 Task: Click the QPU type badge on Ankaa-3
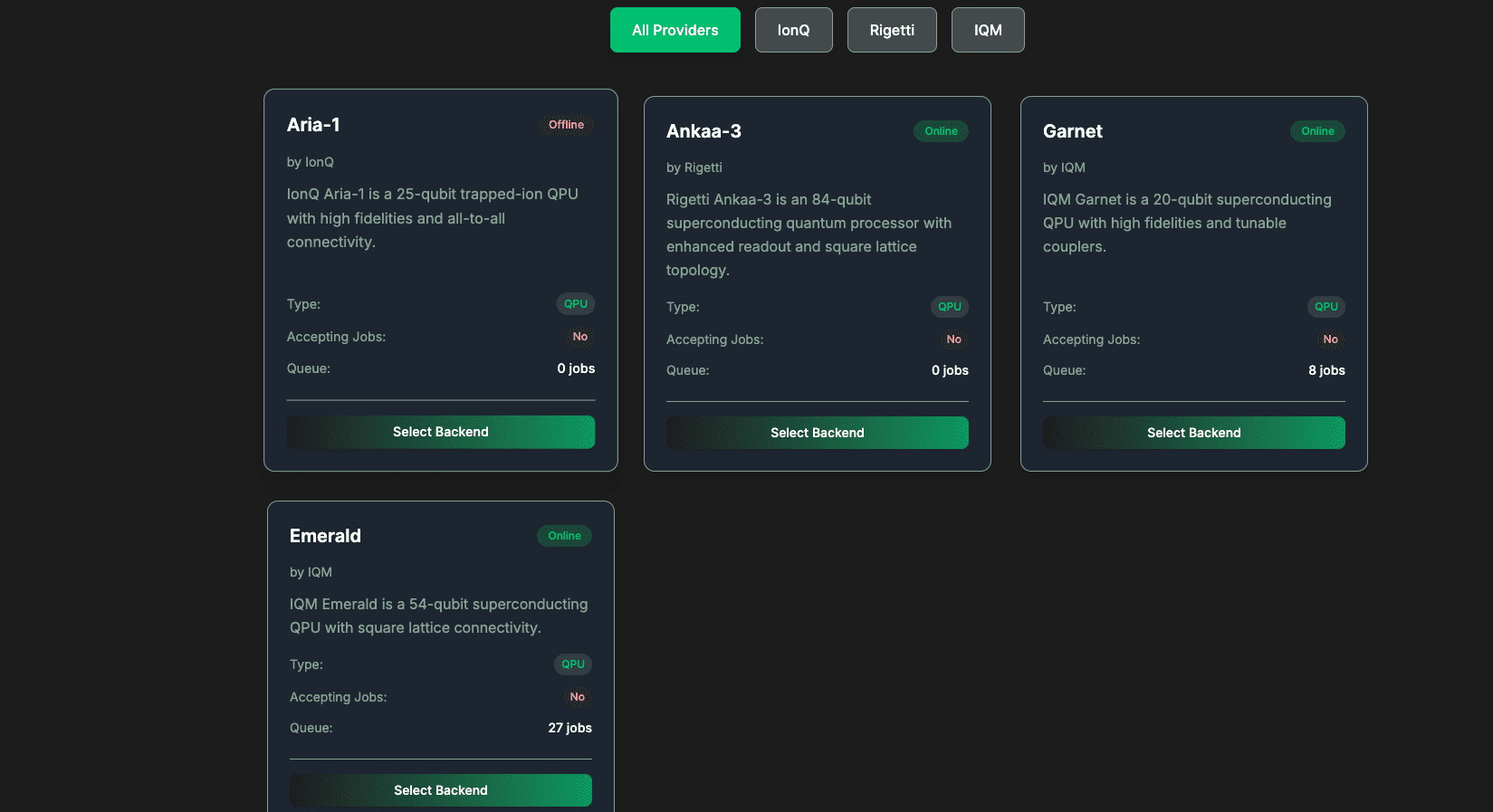949,307
